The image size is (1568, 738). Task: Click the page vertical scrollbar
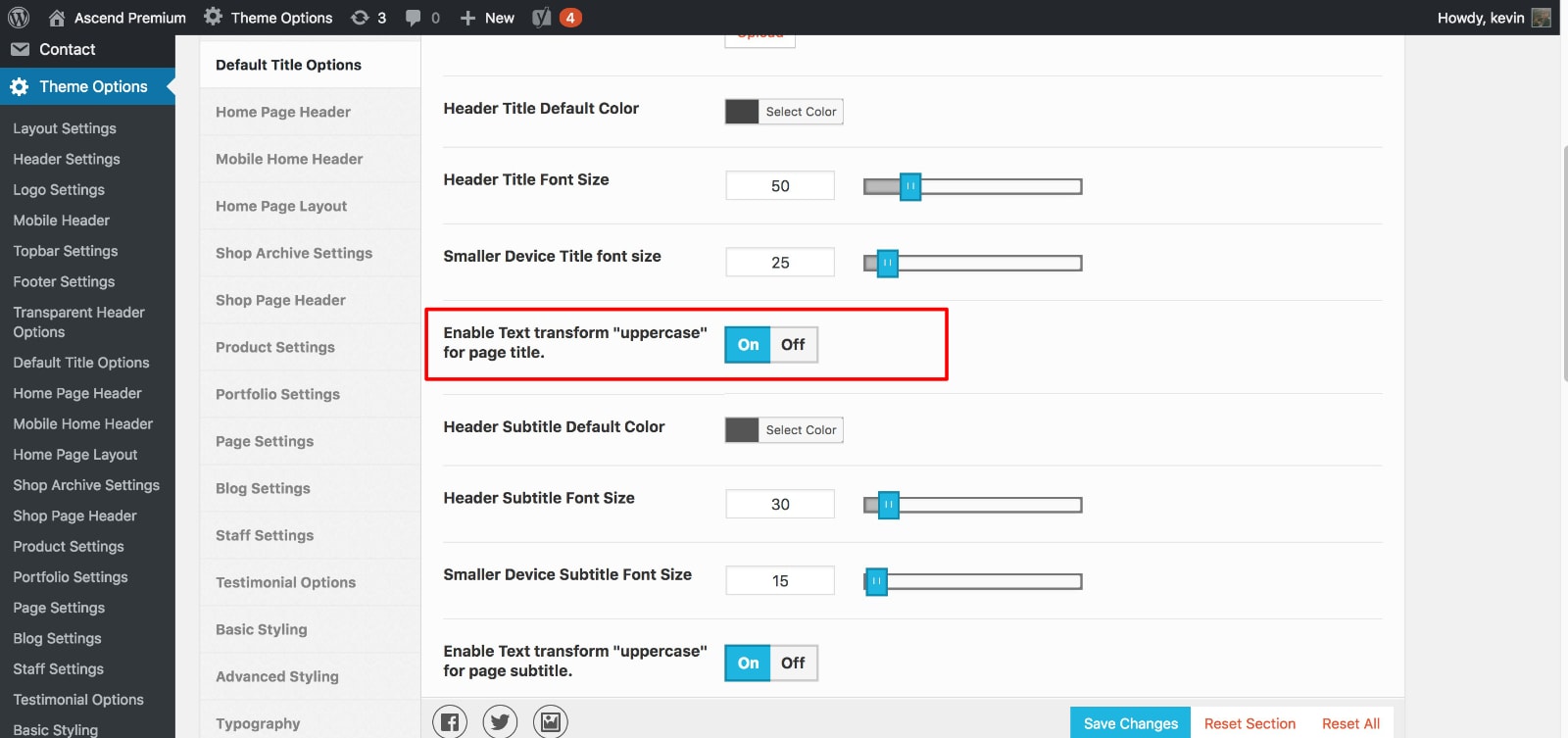pos(1564,263)
